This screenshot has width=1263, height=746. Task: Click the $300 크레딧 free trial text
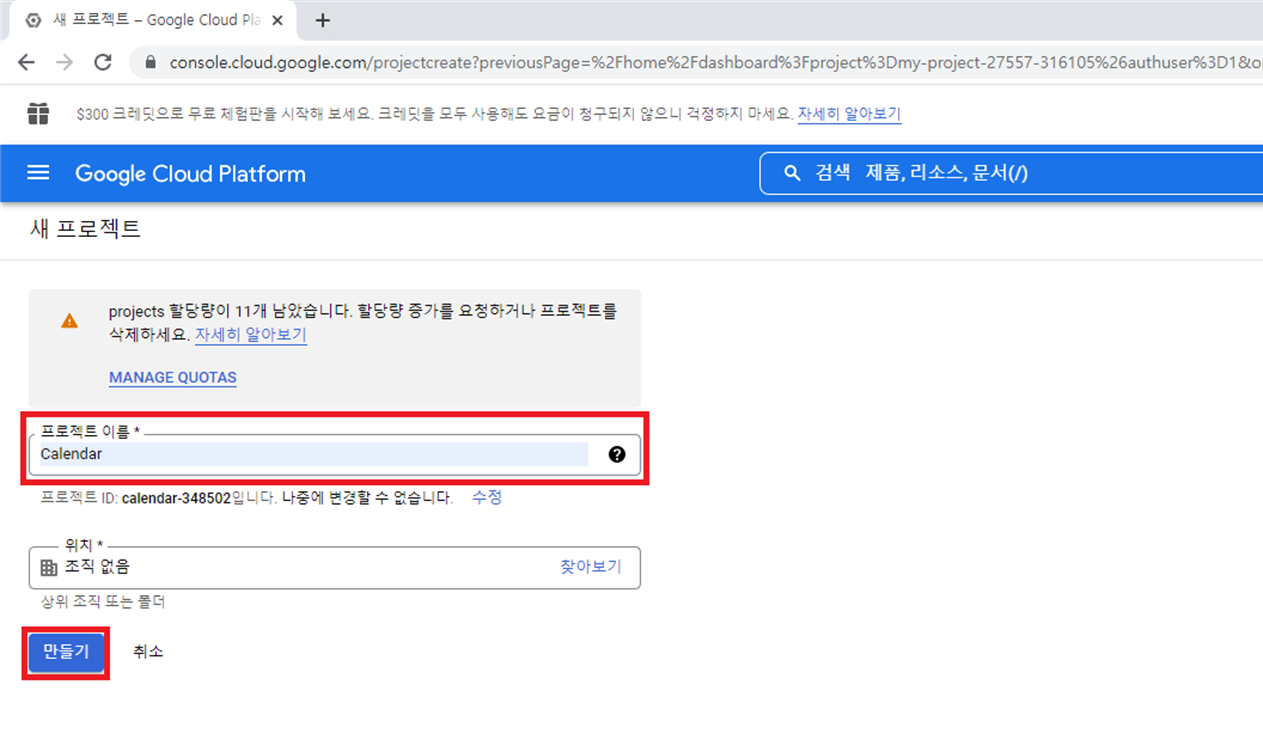[x=434, y=114]
